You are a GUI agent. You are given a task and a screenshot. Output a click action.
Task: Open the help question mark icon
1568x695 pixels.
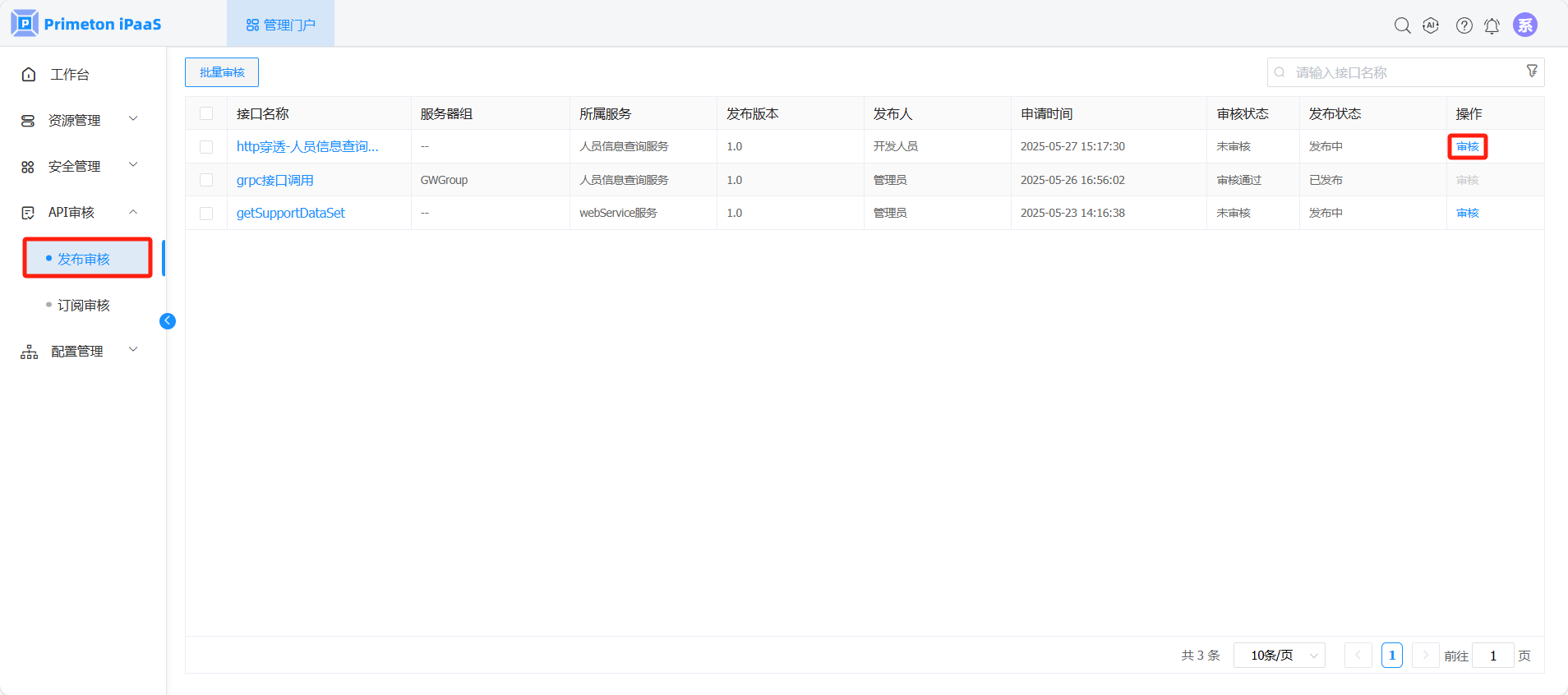point(1464,25)
